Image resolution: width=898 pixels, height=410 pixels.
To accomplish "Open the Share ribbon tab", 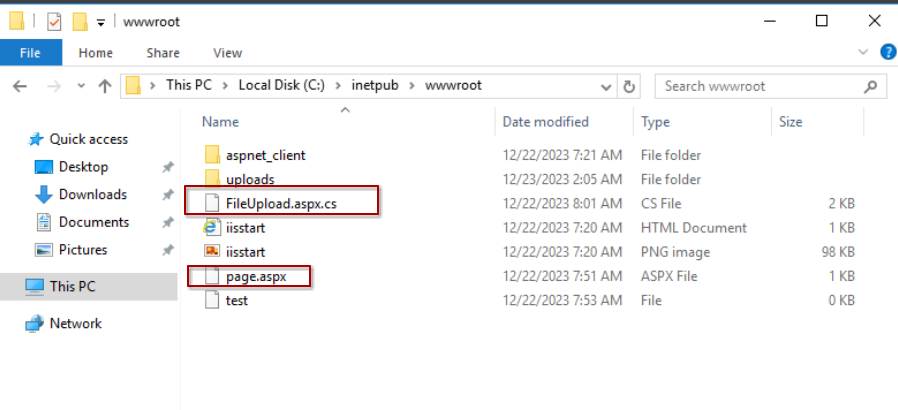I will (x=163, y=53).
